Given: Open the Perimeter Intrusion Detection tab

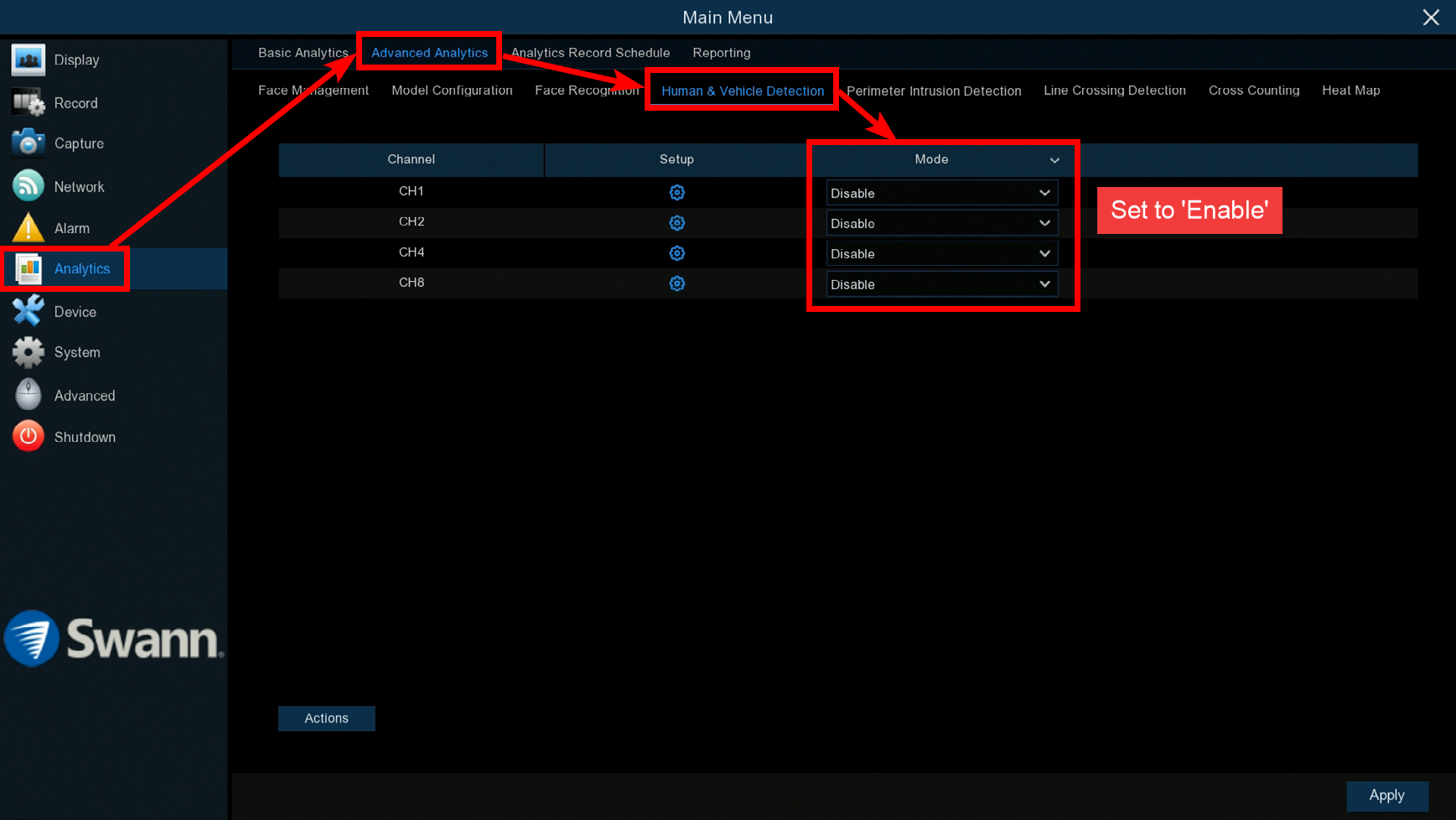Looking at the screenshot, I should [933, 91].
